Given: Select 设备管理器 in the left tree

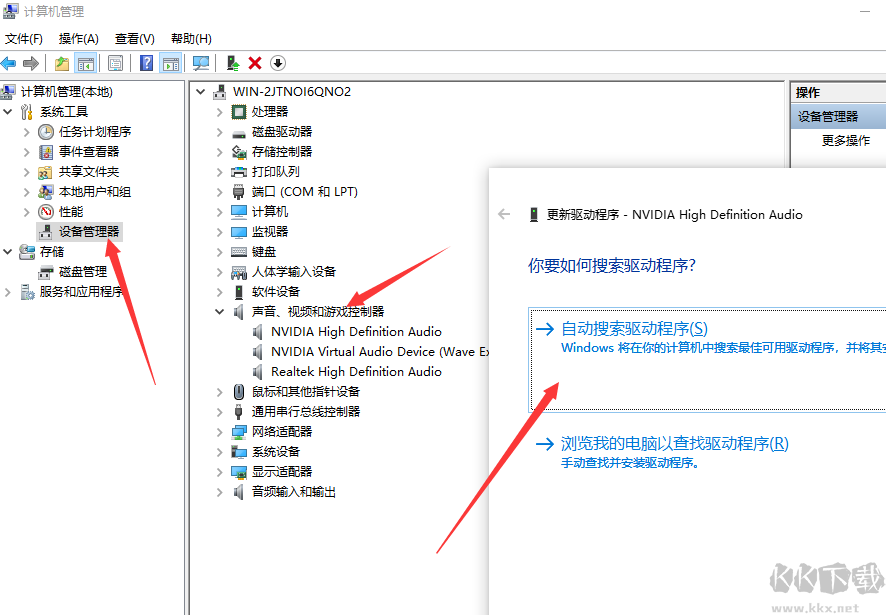Looking at the screenshot, I should pyautogui.click(x=89, y=231).
